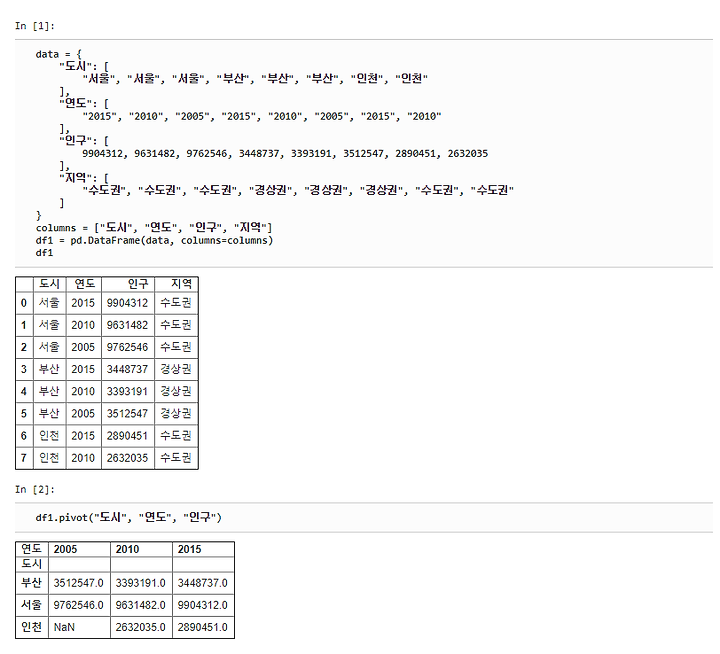Click the 인구 column header in first table

click(128, 284)
